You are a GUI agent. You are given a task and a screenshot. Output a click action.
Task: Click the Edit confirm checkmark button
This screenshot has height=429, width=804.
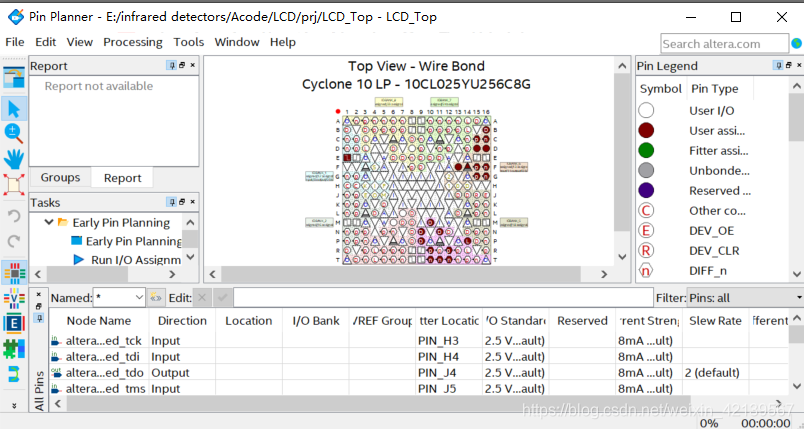(x=223, y=298)
